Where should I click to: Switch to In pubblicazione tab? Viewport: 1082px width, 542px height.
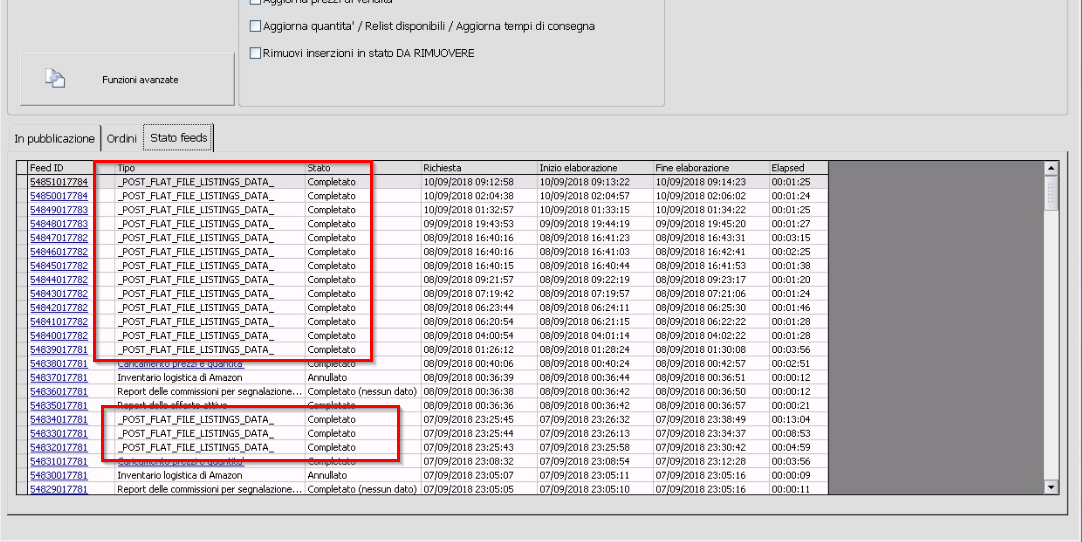pyautogui.click(x=55, y=138)
